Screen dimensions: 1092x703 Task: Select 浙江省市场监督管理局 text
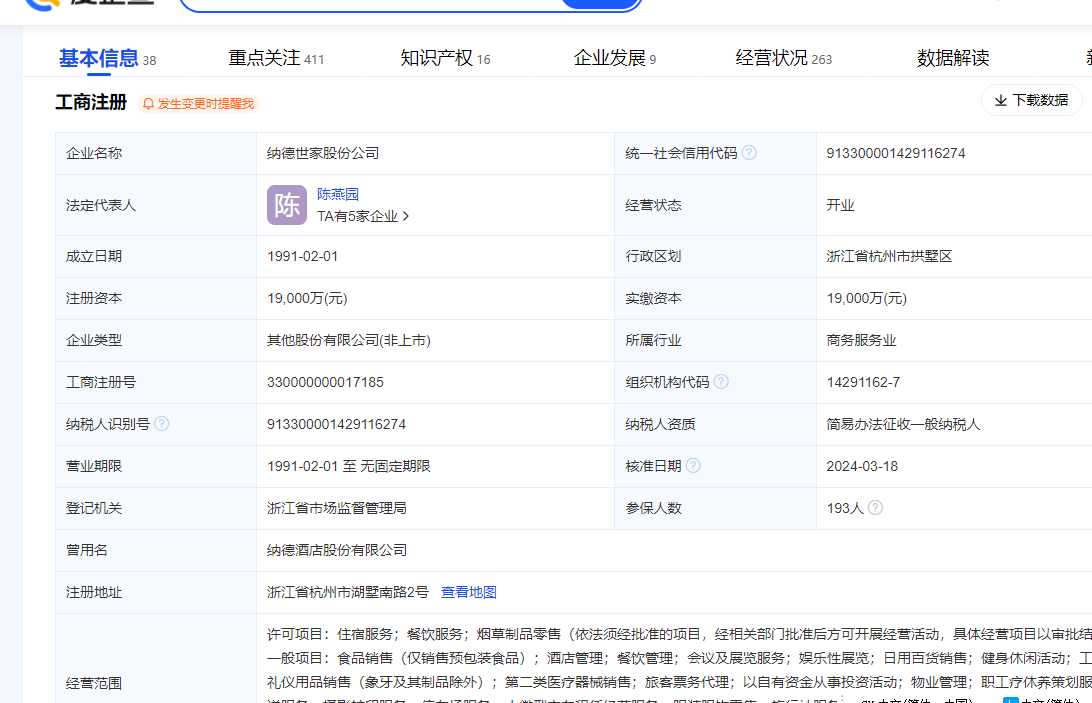[337, 509]
